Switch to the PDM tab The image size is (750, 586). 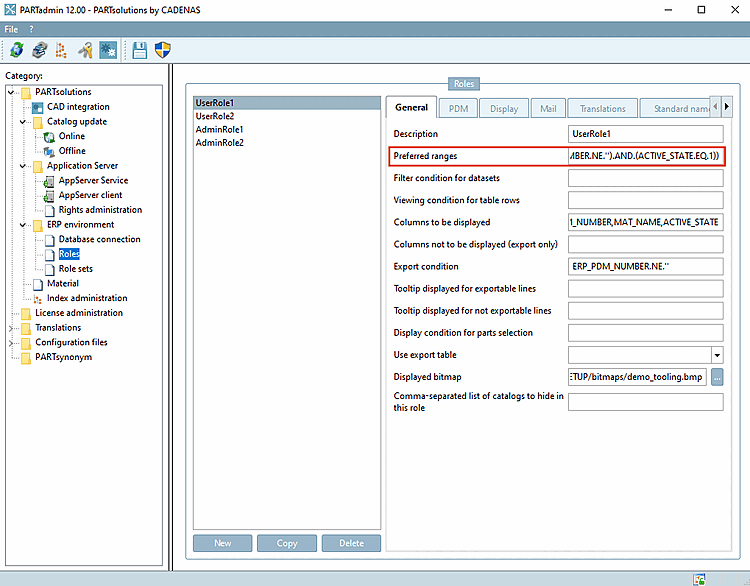458,109
